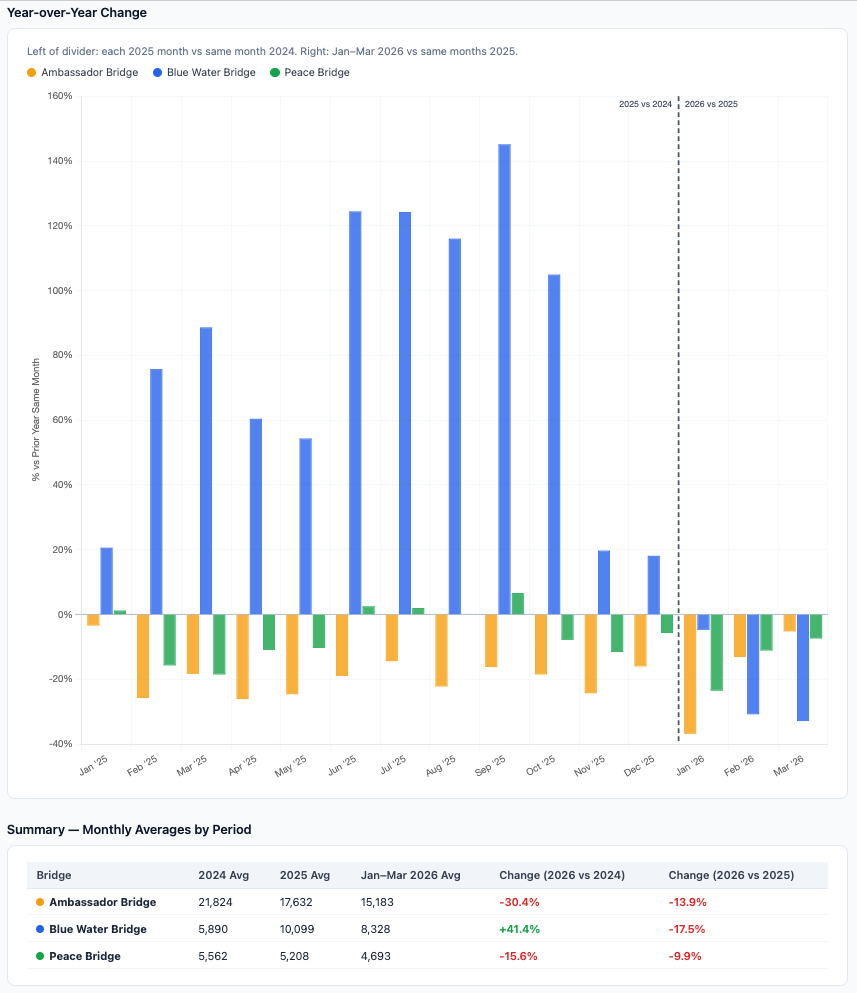This screenshot has width=857, height=993.
Task: Click the orange Ambassador Bridge legend dot
Action: 32,72
